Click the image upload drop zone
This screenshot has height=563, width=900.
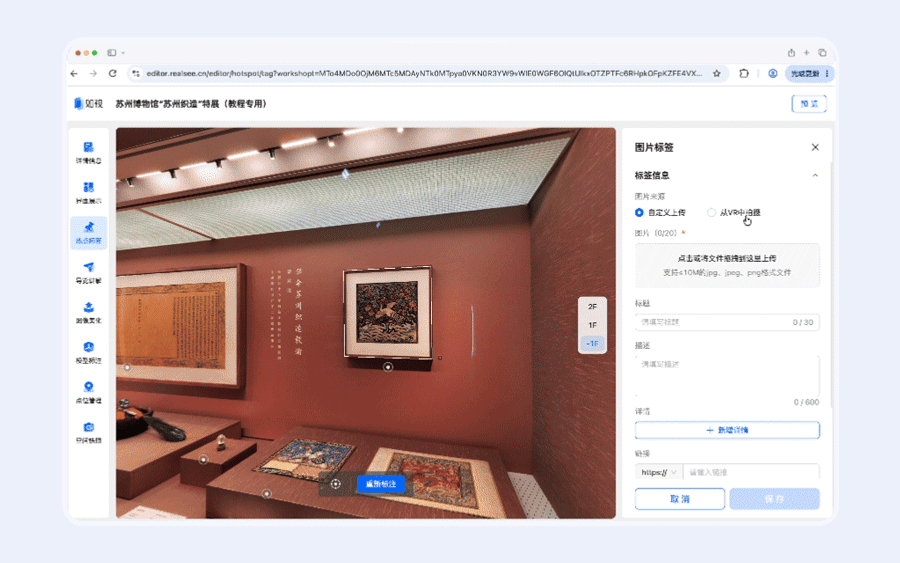point(727,265)
